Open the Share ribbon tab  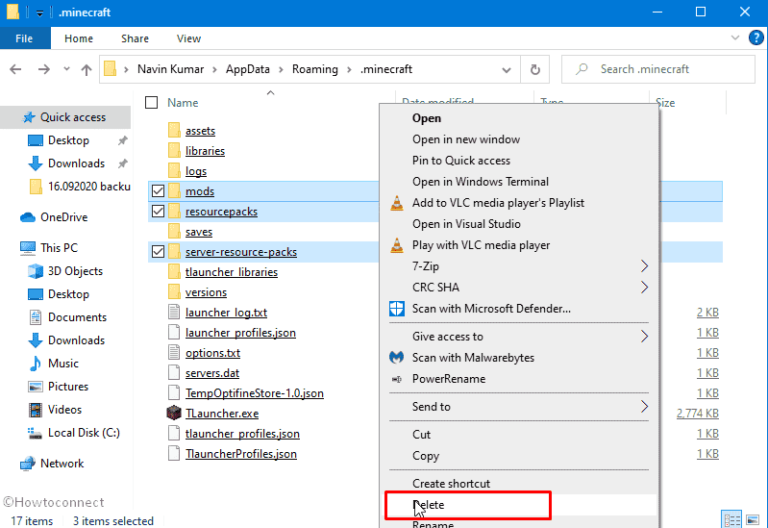(135, 38)
